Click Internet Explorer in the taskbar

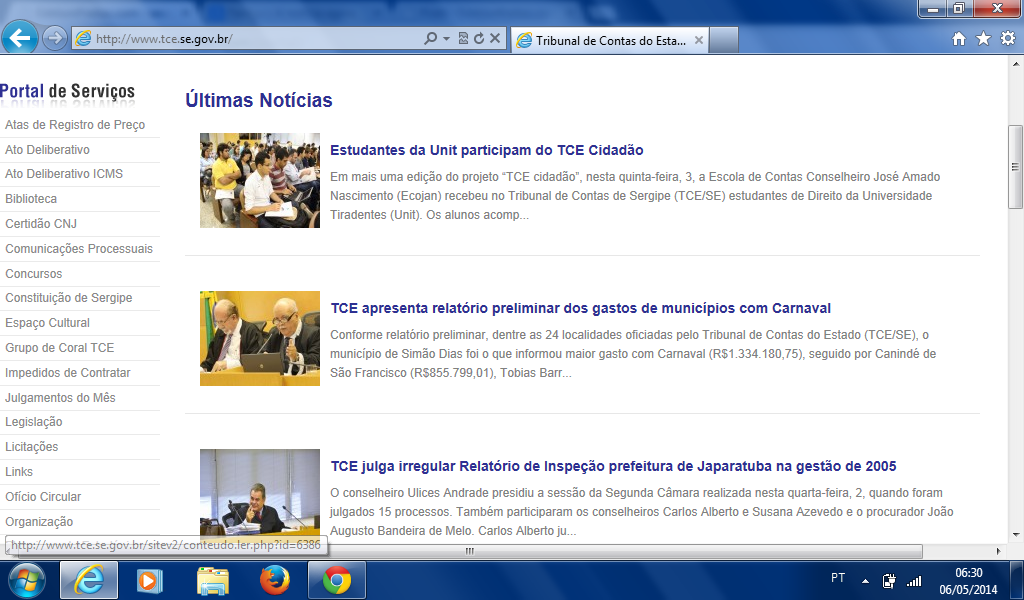point(89,580)
